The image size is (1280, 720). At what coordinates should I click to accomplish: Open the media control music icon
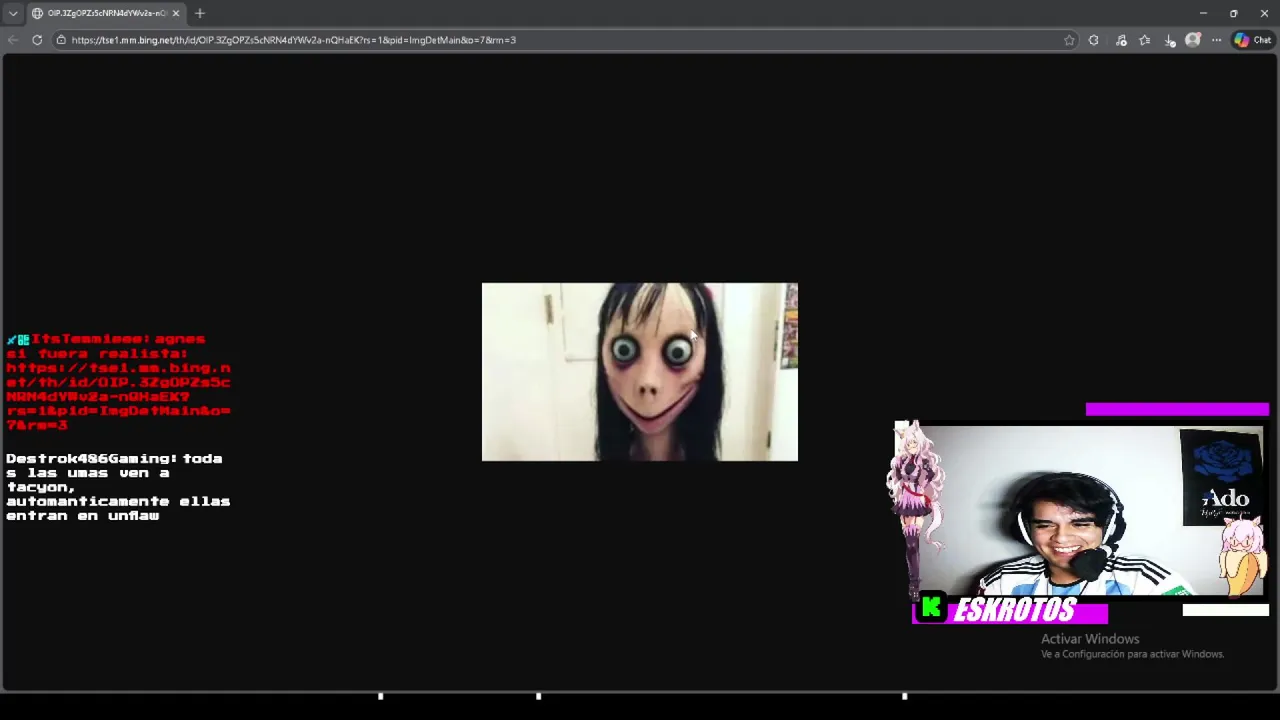pyautogui.click(x=1121, y=40)
